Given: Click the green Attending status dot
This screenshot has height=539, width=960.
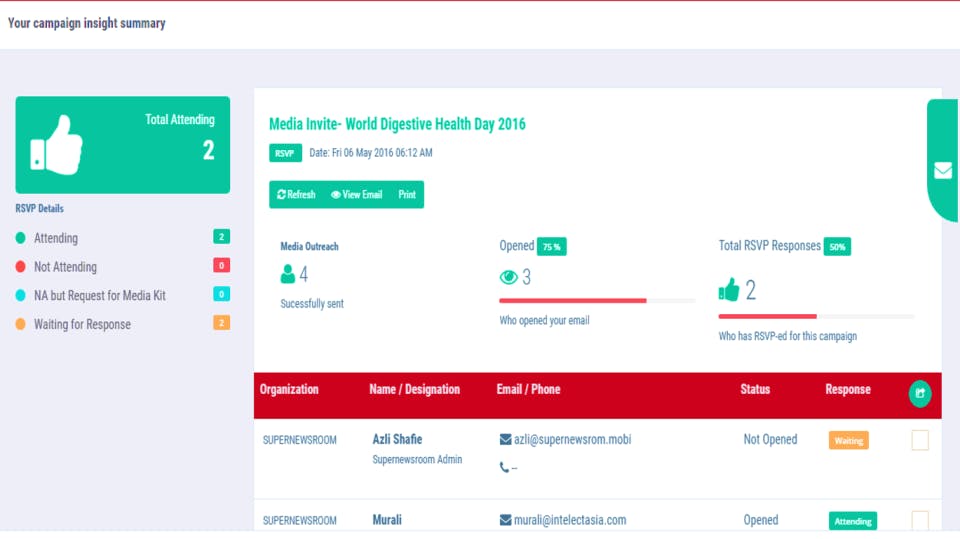Looking at the screenshot, I should coord(21,238).
